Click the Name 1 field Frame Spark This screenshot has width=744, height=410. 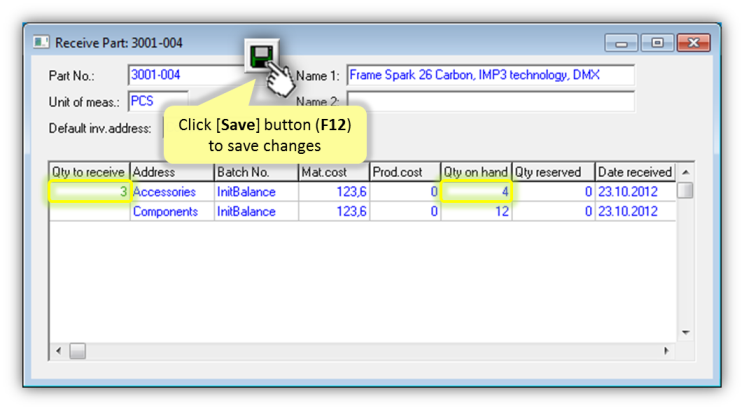coord(490,75)
